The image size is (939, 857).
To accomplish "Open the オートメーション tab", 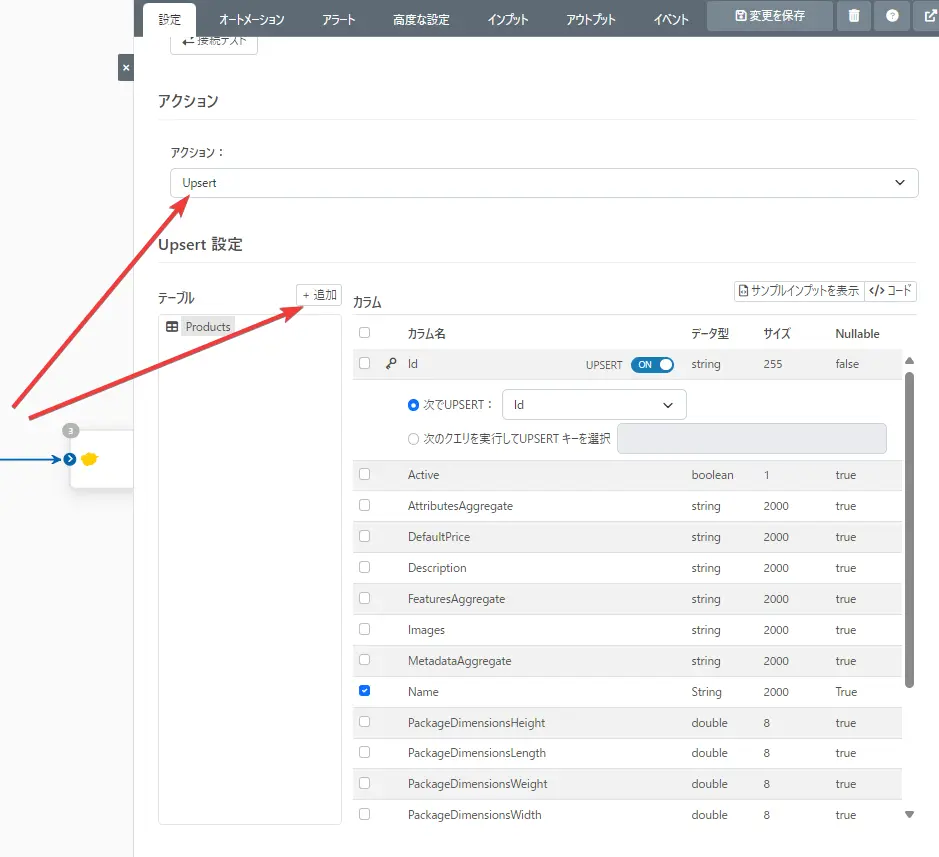I will 252,20.
